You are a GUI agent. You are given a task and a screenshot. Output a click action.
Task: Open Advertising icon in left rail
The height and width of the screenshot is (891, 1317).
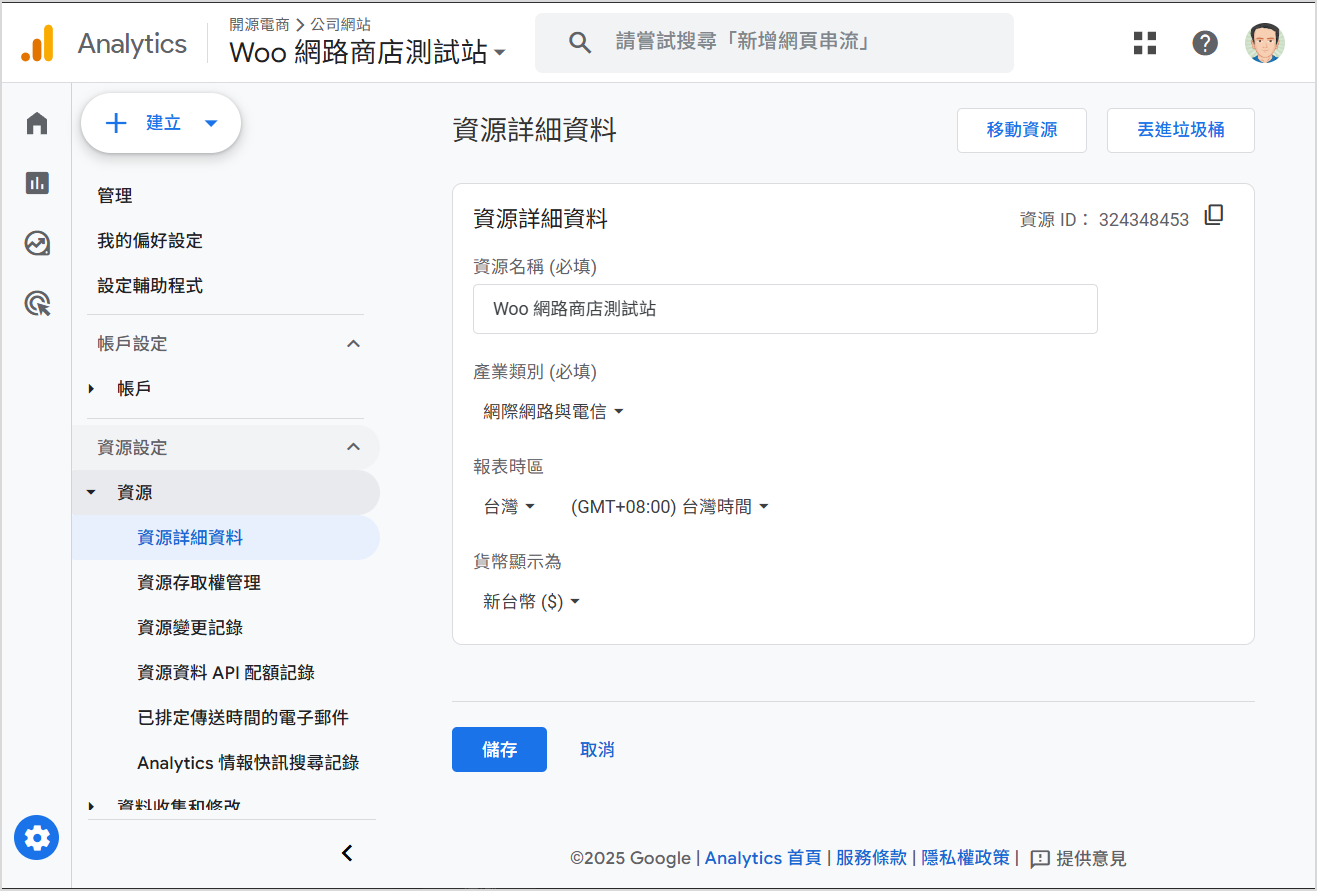point(37,303)
